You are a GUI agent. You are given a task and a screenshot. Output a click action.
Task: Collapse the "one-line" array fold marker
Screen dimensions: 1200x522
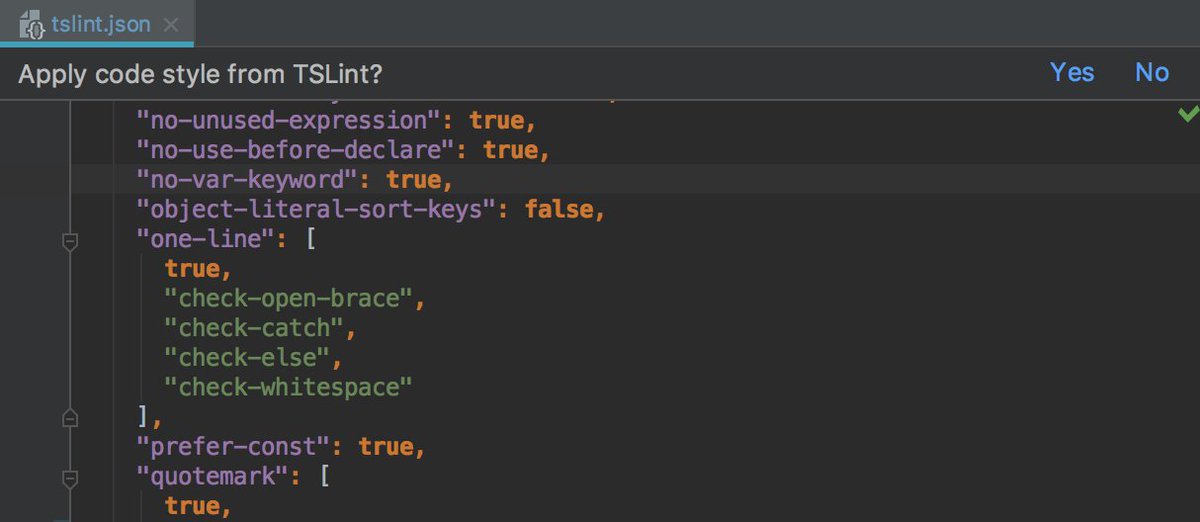(x=70, y=241)
